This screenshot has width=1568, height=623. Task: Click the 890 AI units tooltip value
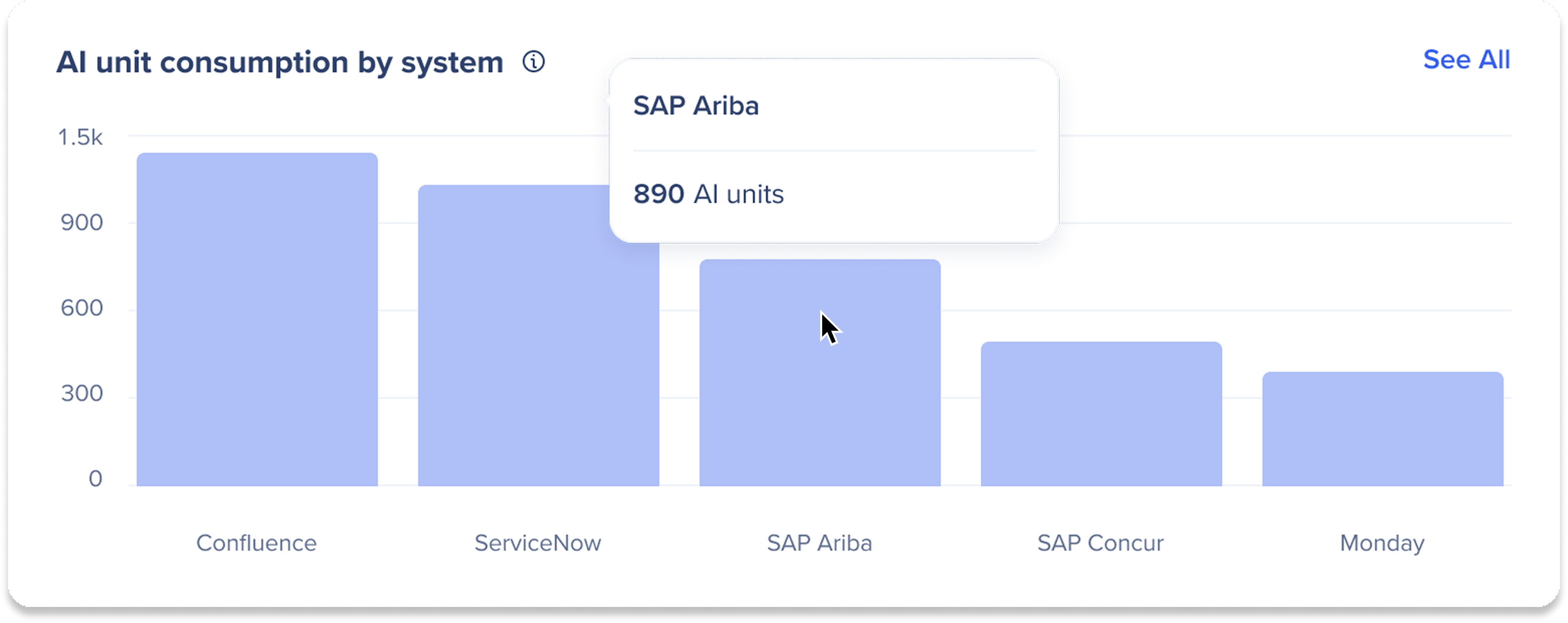(x=709, y=194)
